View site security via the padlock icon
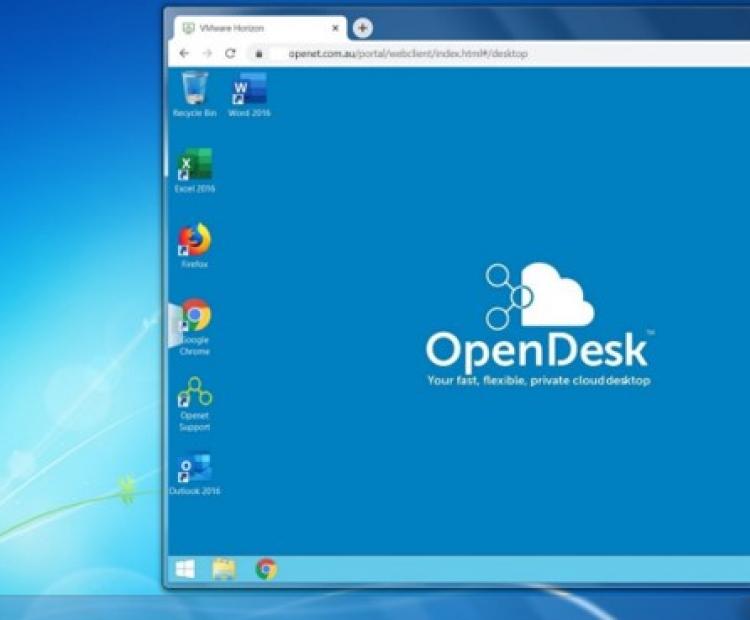Screen dimensions: 750x620 (x=259, y=54)
